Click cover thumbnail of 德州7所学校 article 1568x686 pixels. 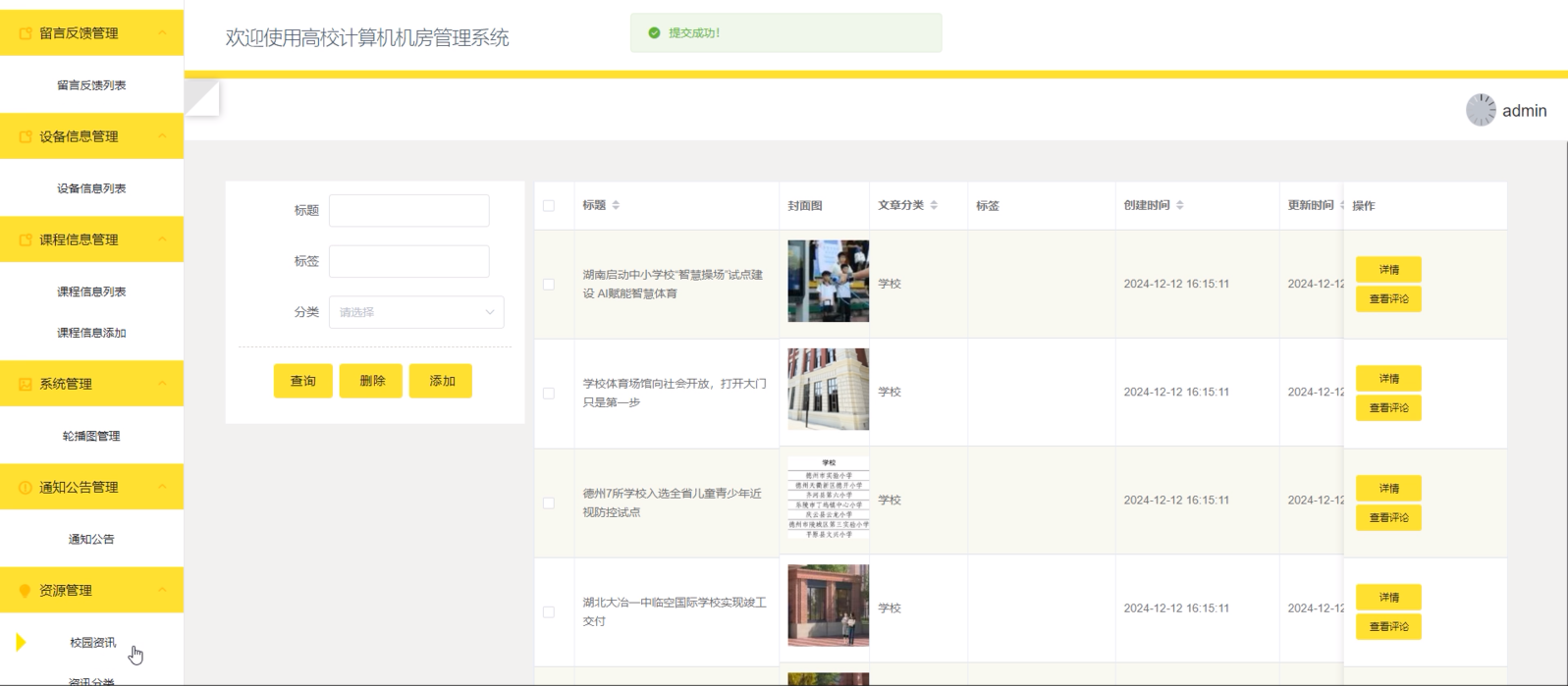(x=828, y=498)
